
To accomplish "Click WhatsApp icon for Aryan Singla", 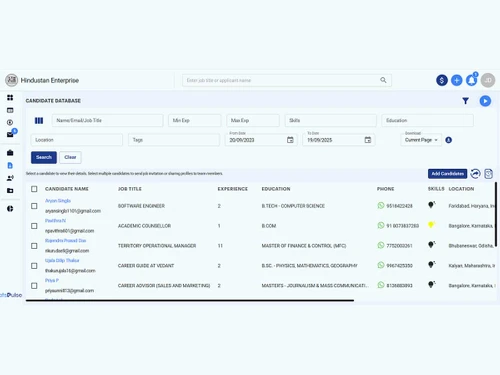I will pyautogui.click(x=381, y=205).
